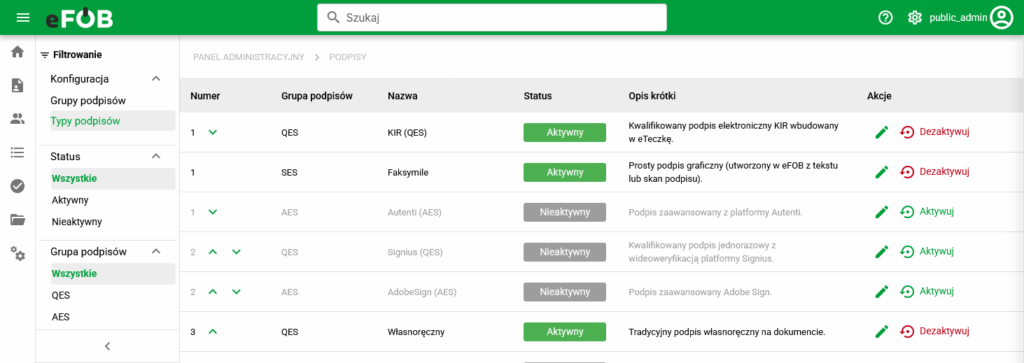
Task: Move AdobeSign (AES) row up
Action: point(212,292)
